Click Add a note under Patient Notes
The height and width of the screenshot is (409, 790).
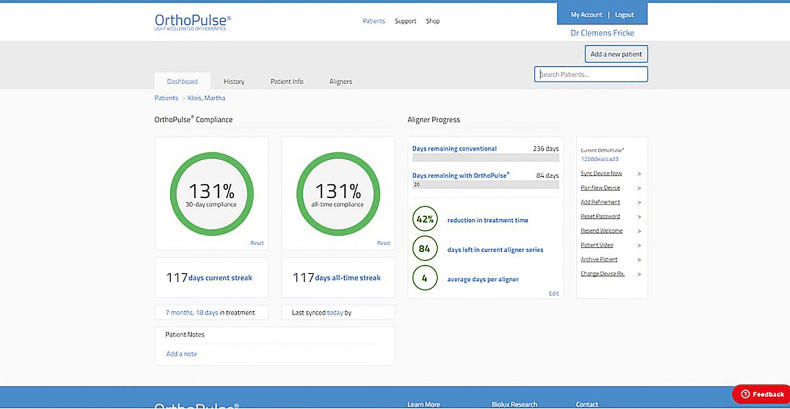point(181,354)
